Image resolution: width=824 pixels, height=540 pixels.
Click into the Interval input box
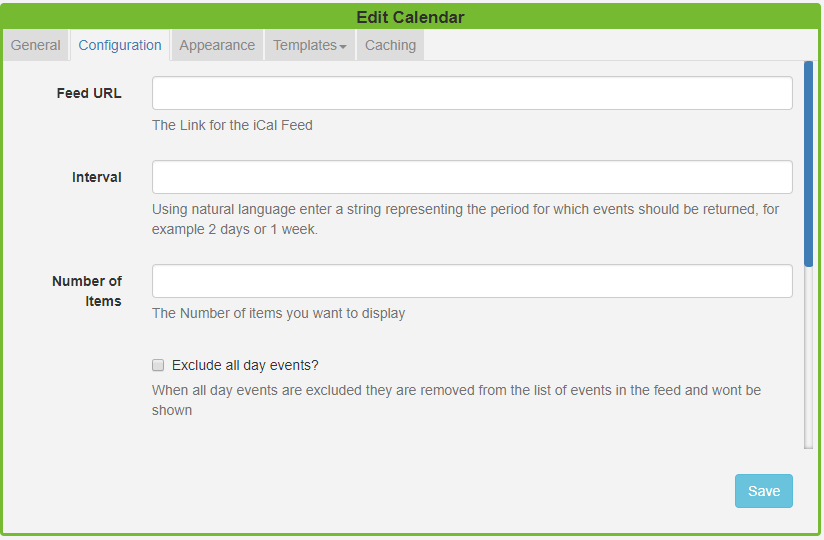click(472, 177)
